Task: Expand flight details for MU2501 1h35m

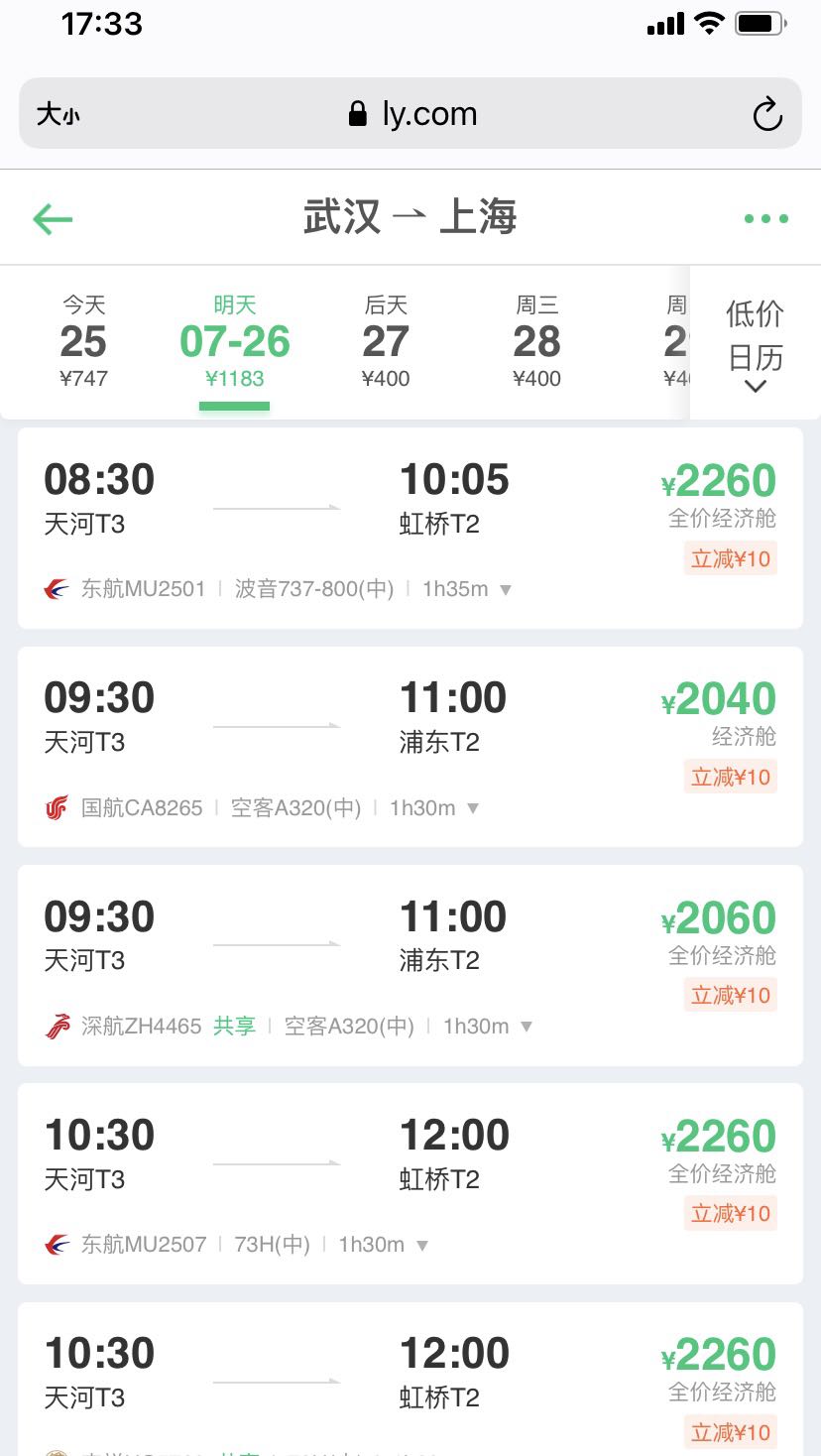Action: 506,590
